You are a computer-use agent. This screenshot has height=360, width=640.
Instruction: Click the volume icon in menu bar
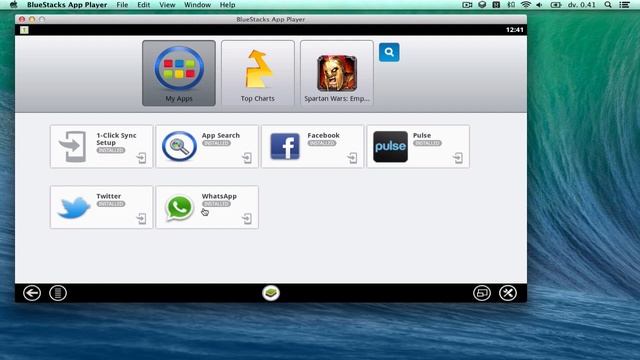point(540,5)
